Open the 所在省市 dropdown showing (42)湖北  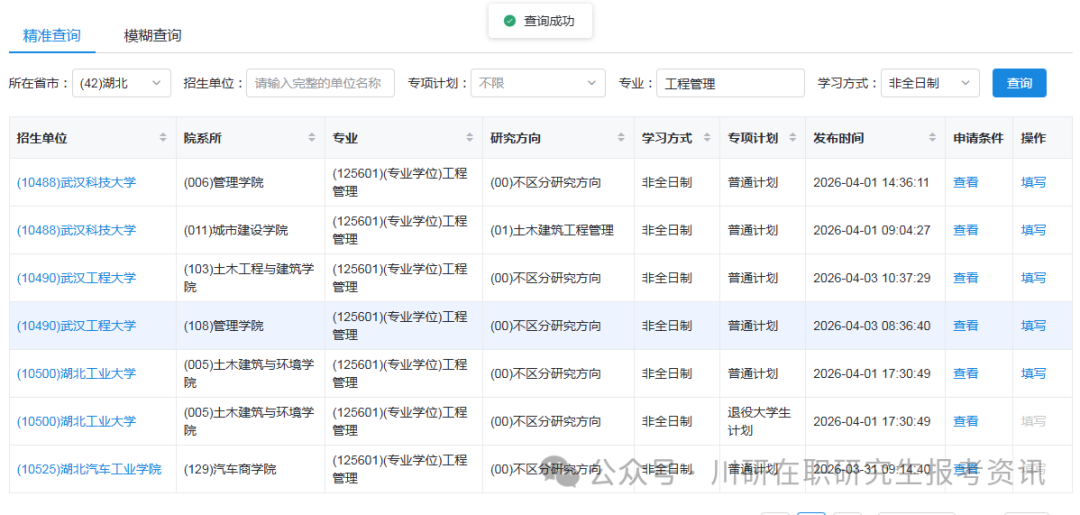tap(121, 83)
